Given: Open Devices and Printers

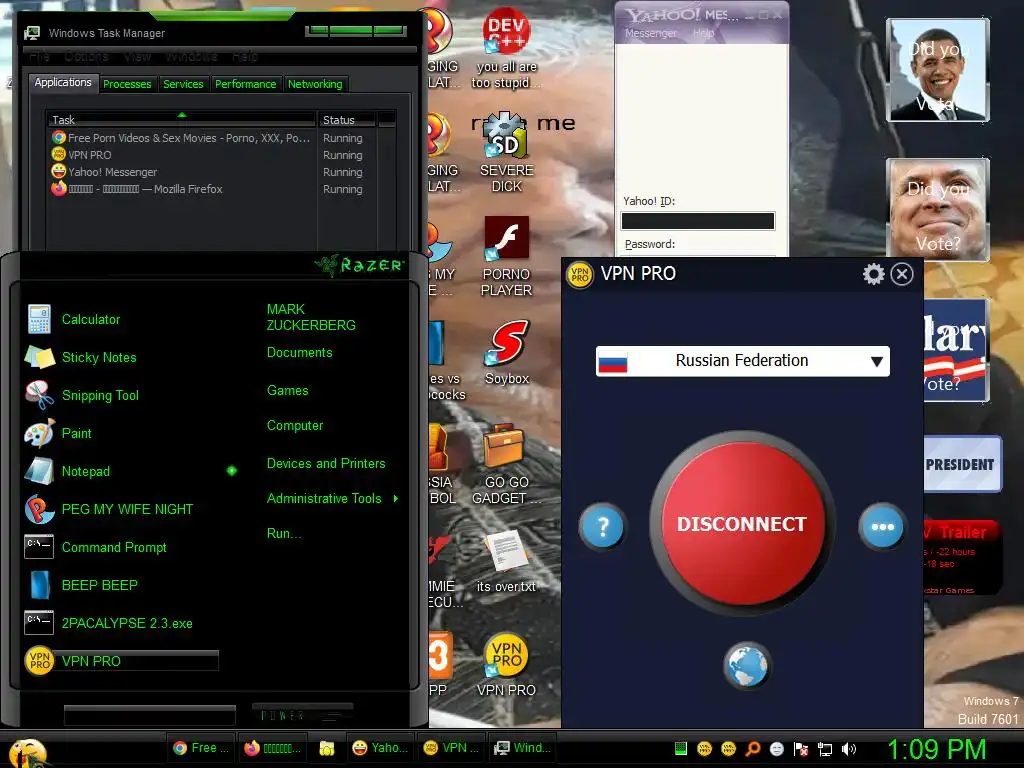Looking at the screenshot, I should pos(326,464).
